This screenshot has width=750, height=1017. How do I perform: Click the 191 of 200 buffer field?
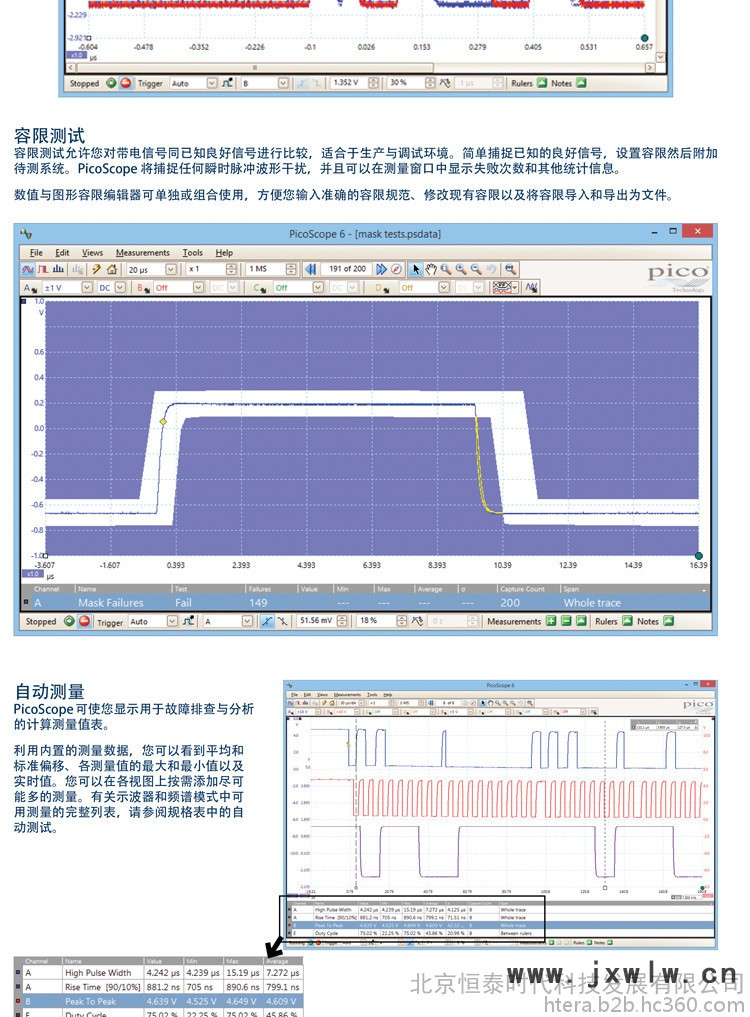(x=347, y=269)
